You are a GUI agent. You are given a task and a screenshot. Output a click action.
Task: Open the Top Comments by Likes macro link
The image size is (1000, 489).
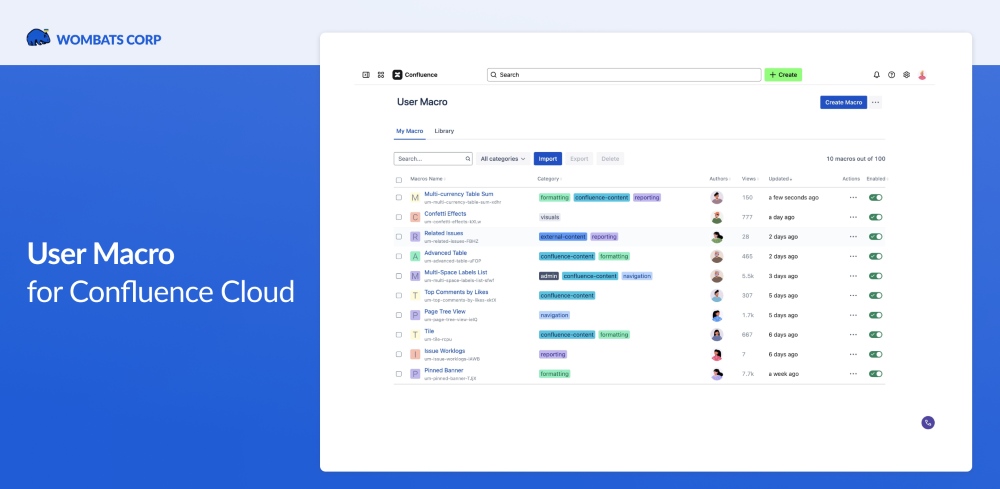[457, 292]
